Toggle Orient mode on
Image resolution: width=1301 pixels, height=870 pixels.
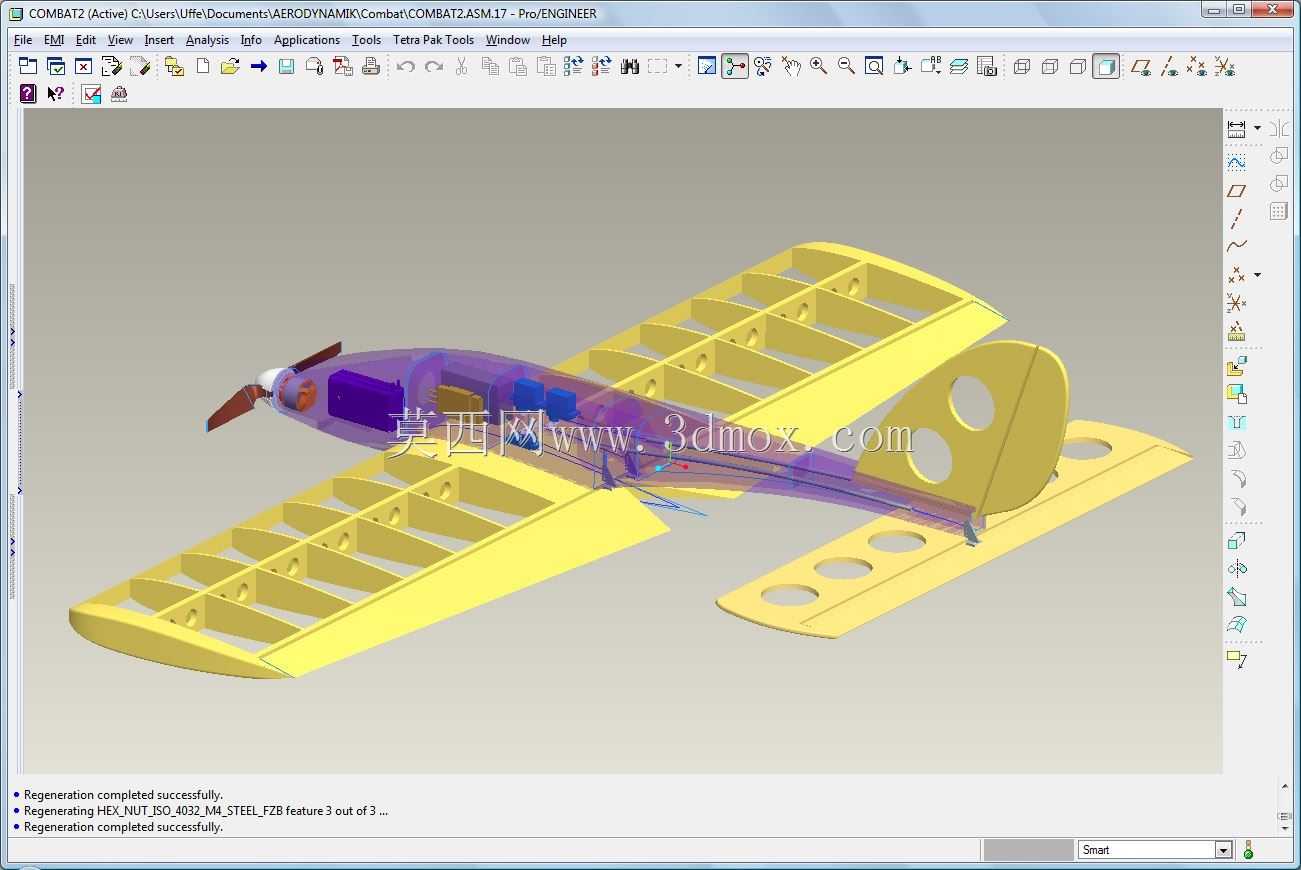pyautogui.click(x=763, y=66)
